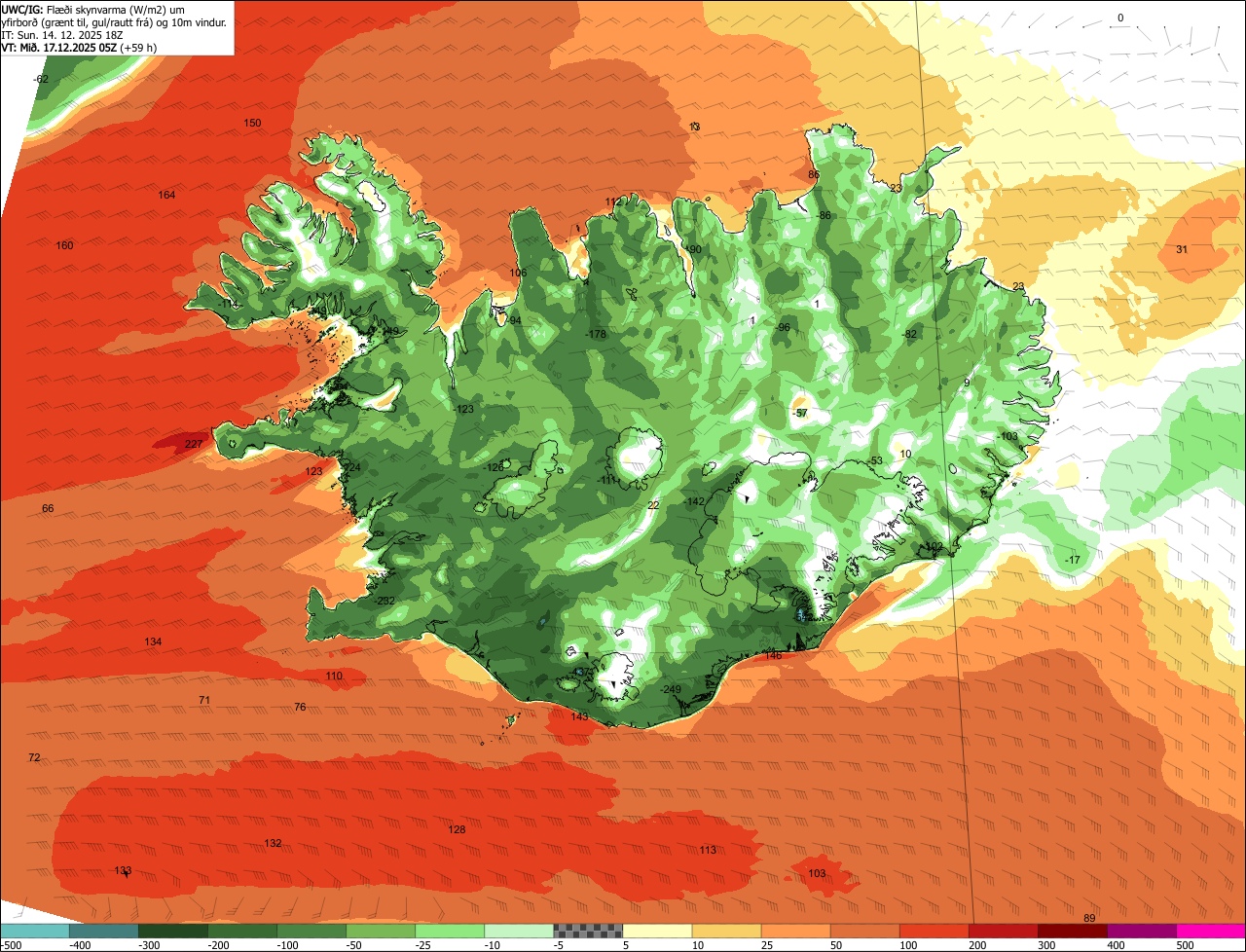The image size is (1246, 952).
Task: Click the legend tick label "200"
Action: coord(976,944)
